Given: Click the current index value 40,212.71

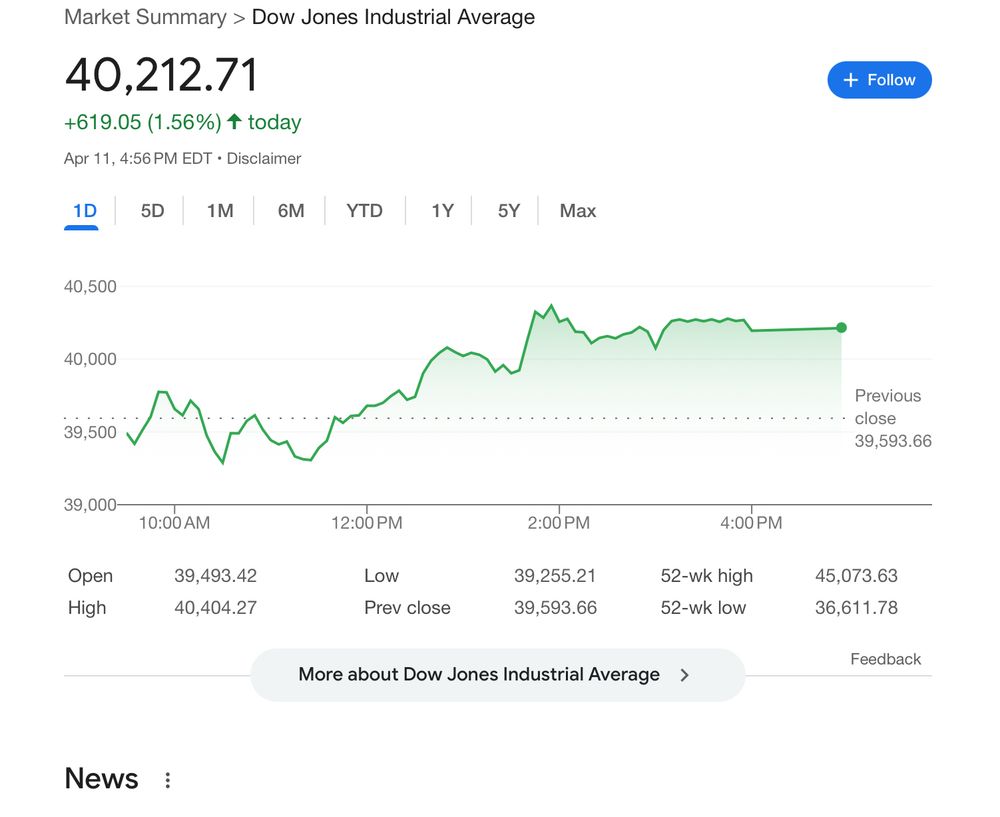Looking at the screenshot, I should coord(161,75).
